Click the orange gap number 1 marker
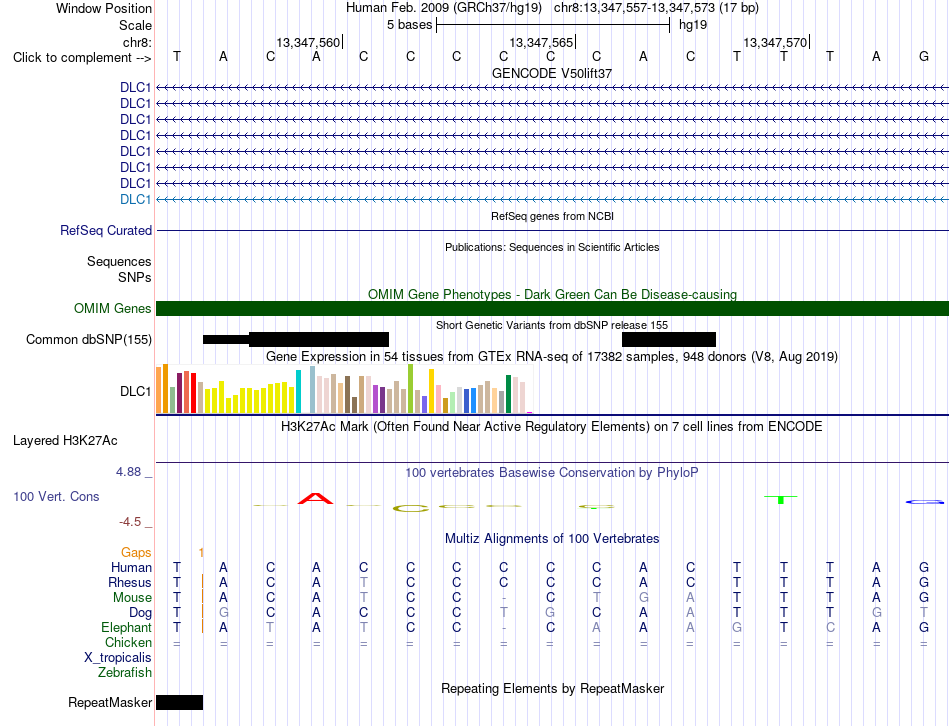 tap(201, 552)
